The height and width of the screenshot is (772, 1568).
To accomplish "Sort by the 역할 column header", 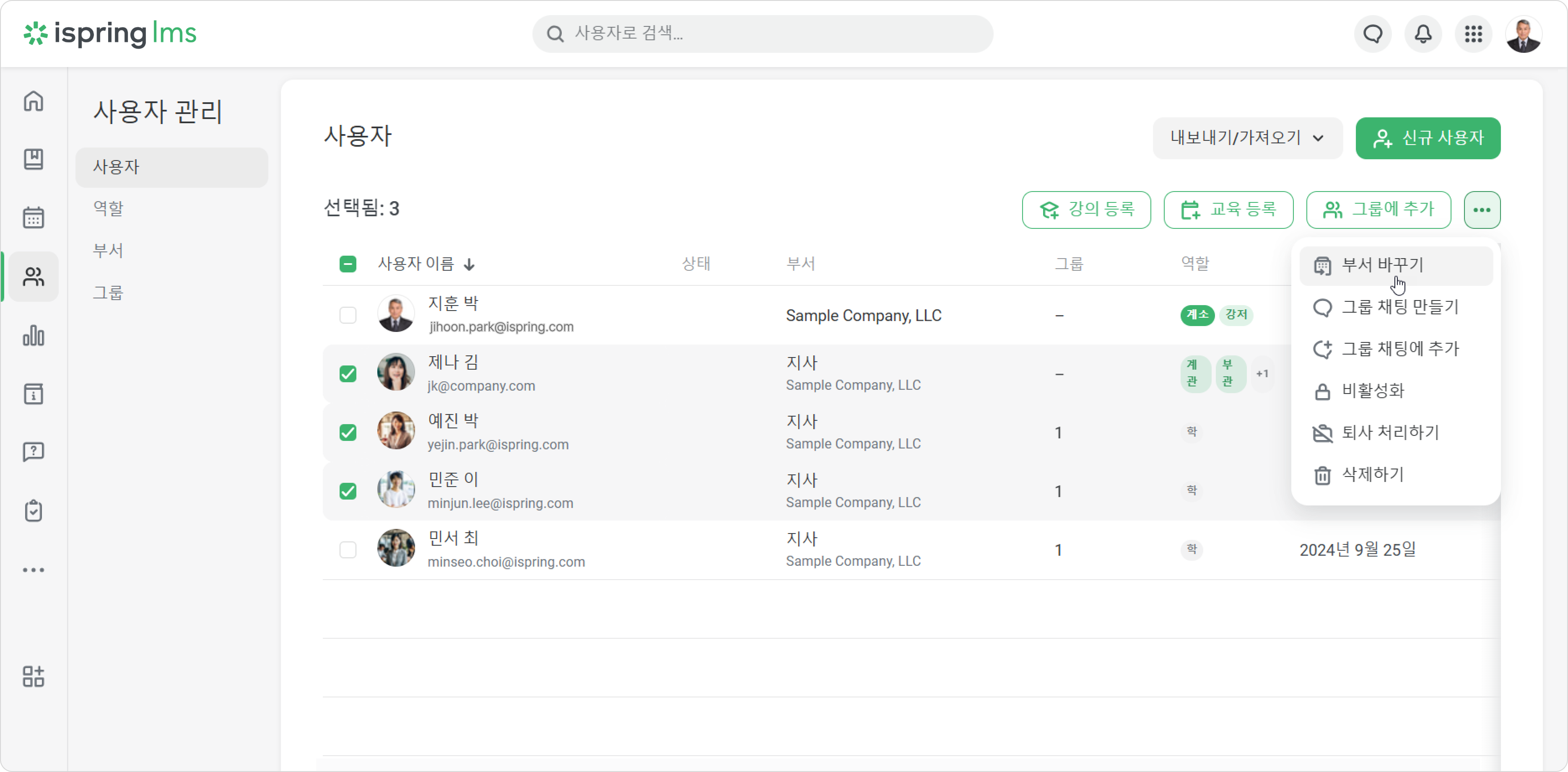I will pyautogui.click(x=1195, y=264).
